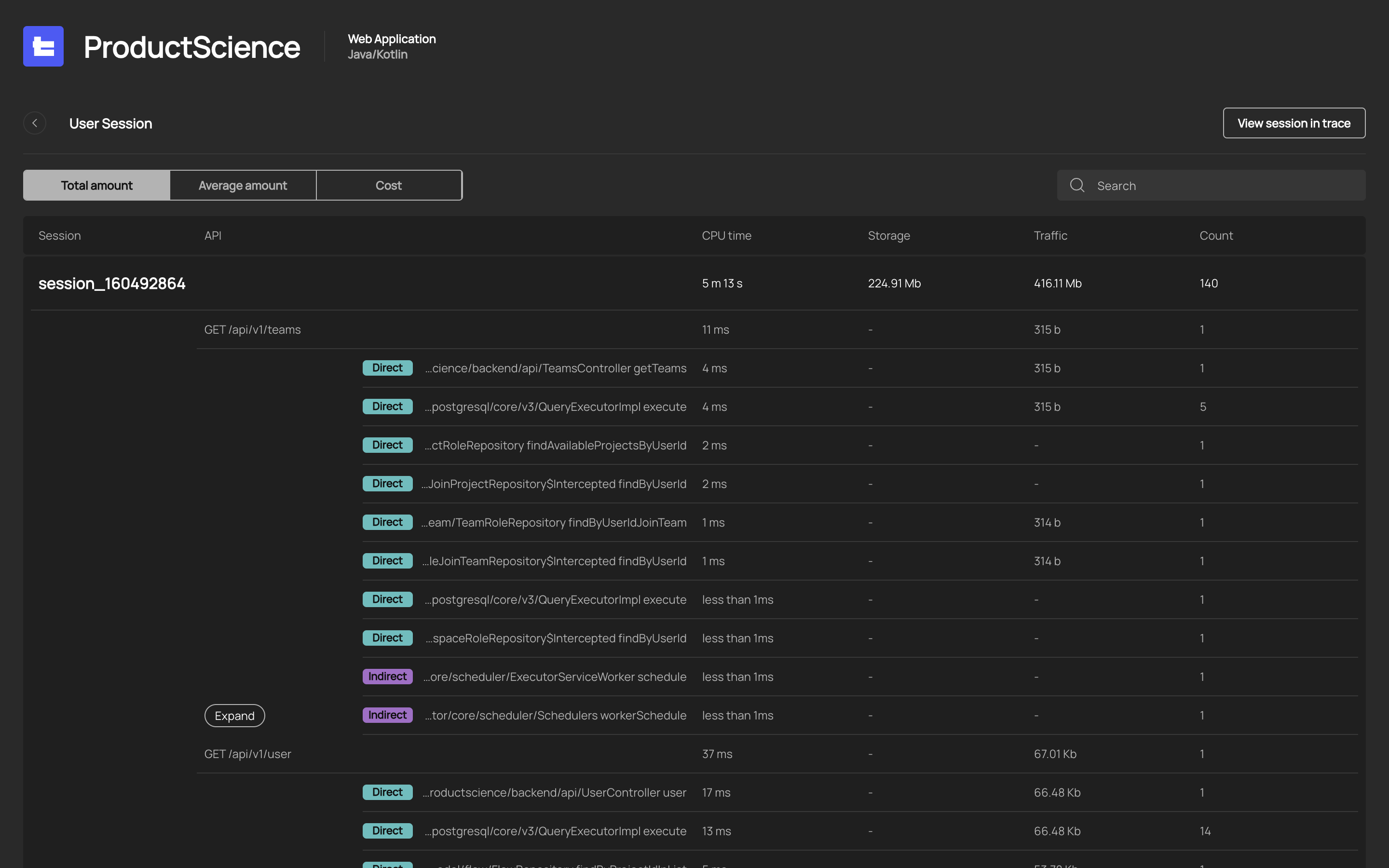Click the View session in trace button
The width and height of the screenshot is (1389, 868).
pyautogui.click(x=1294, y=123)
